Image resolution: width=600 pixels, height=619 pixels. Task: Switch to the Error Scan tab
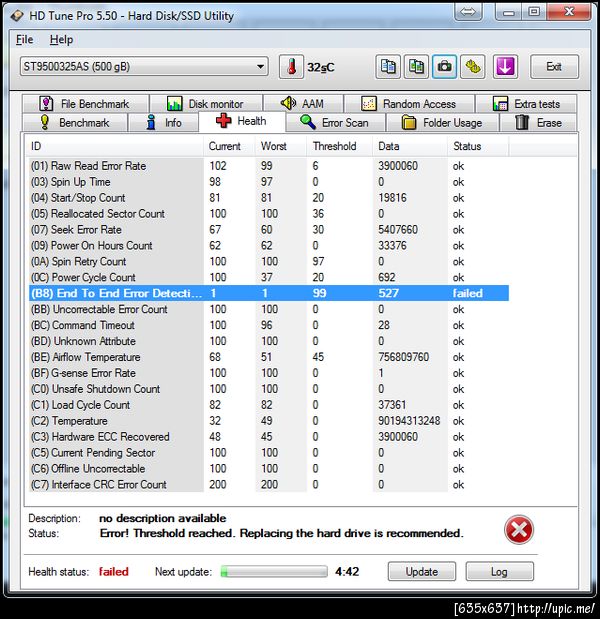coord(336,122)
